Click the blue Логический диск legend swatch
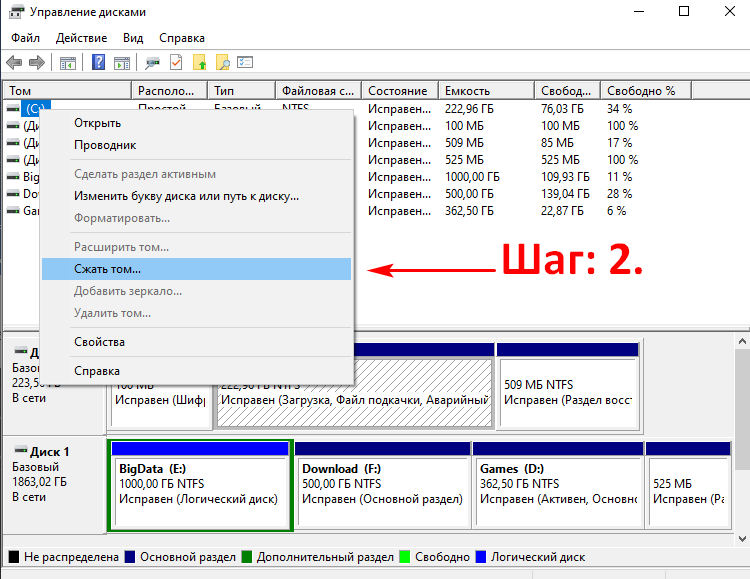This screenshot has height=579, width=750. 481,557
